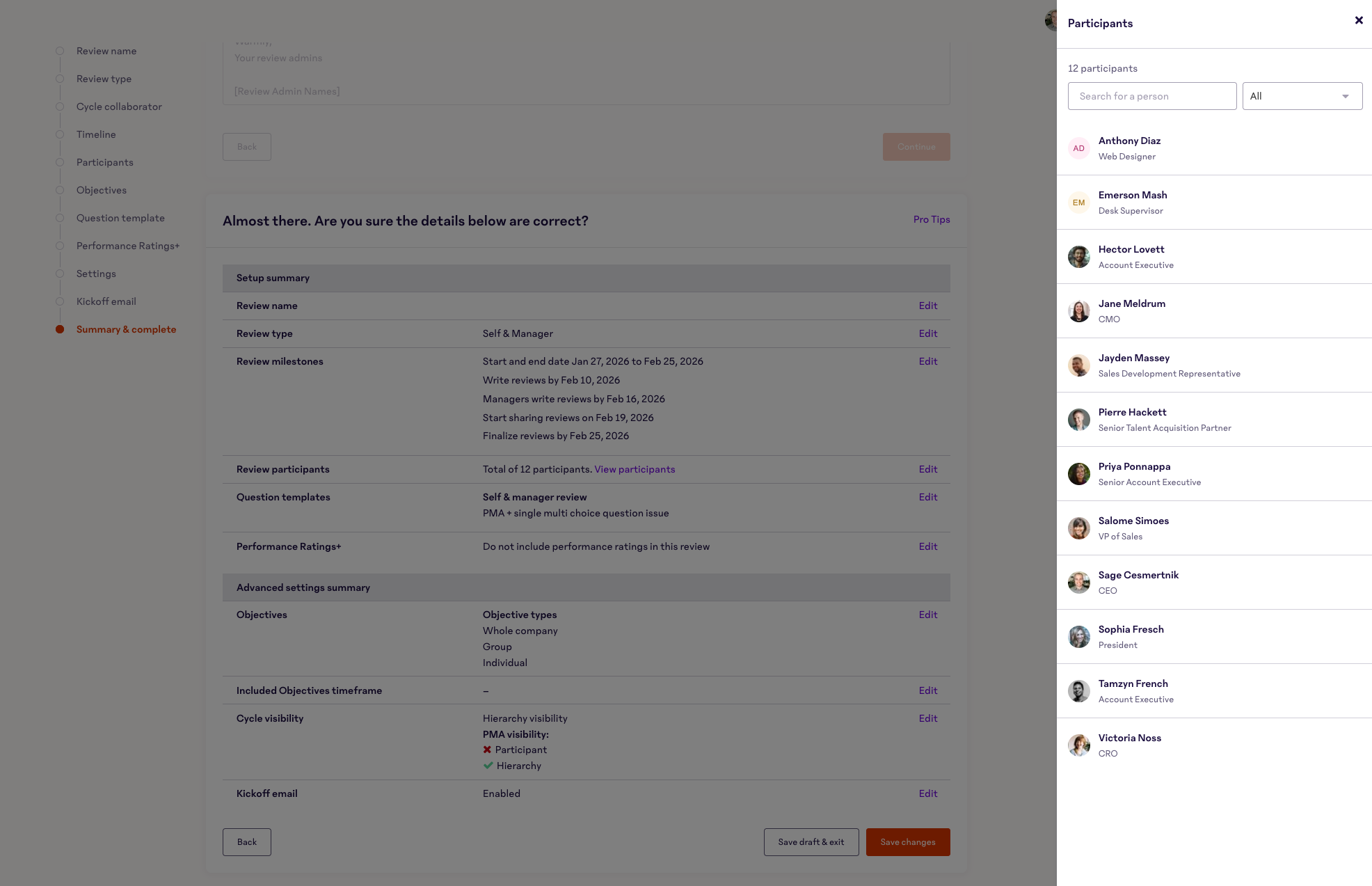Viewport: 1372px width, 886px height.
Task: Close the Participants panel
Action: point(1359,21)
